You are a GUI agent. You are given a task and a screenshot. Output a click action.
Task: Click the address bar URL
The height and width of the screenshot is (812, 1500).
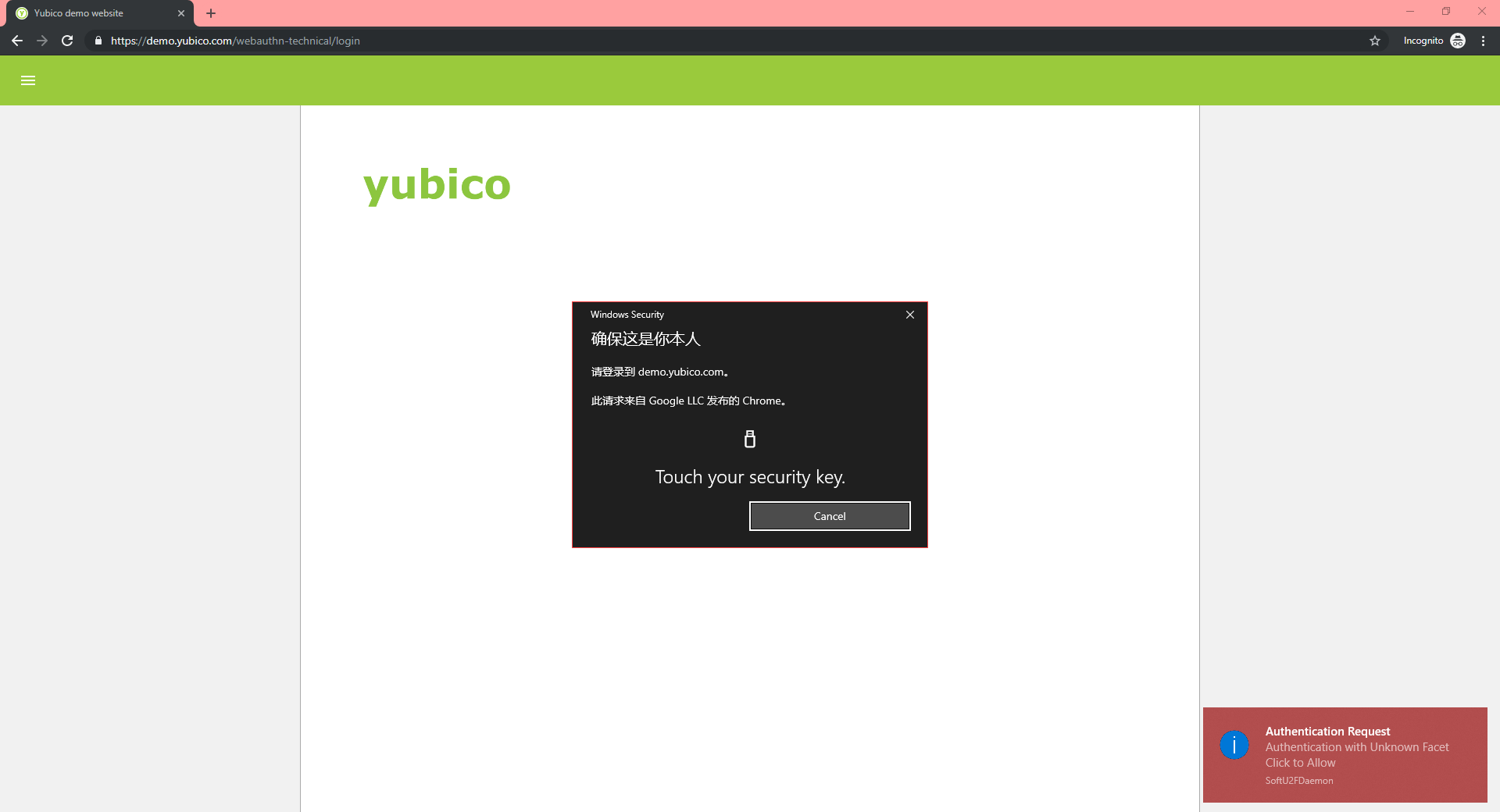[235, 41]
